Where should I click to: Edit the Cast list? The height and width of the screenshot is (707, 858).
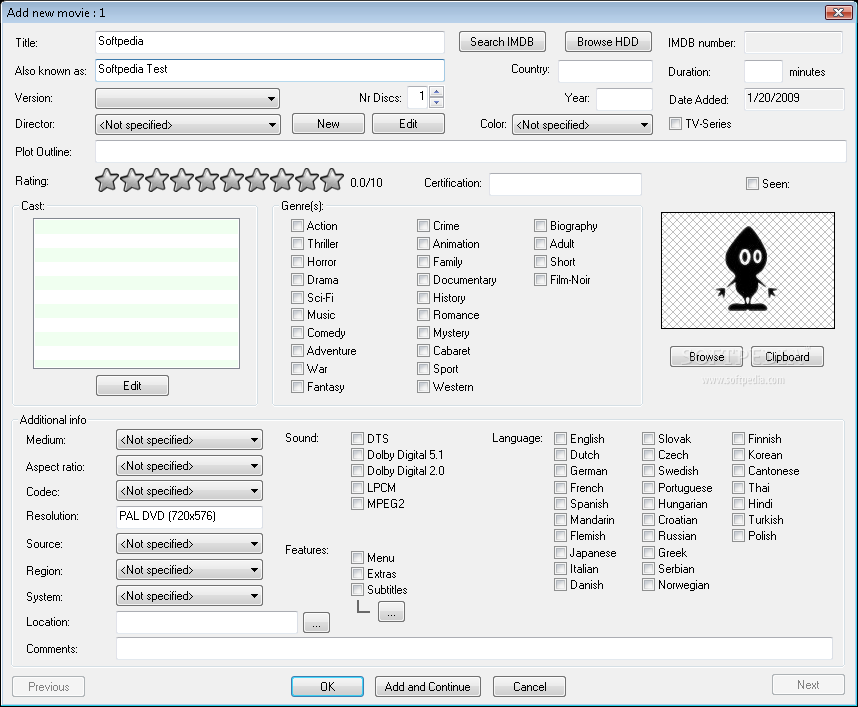point(132,386)
